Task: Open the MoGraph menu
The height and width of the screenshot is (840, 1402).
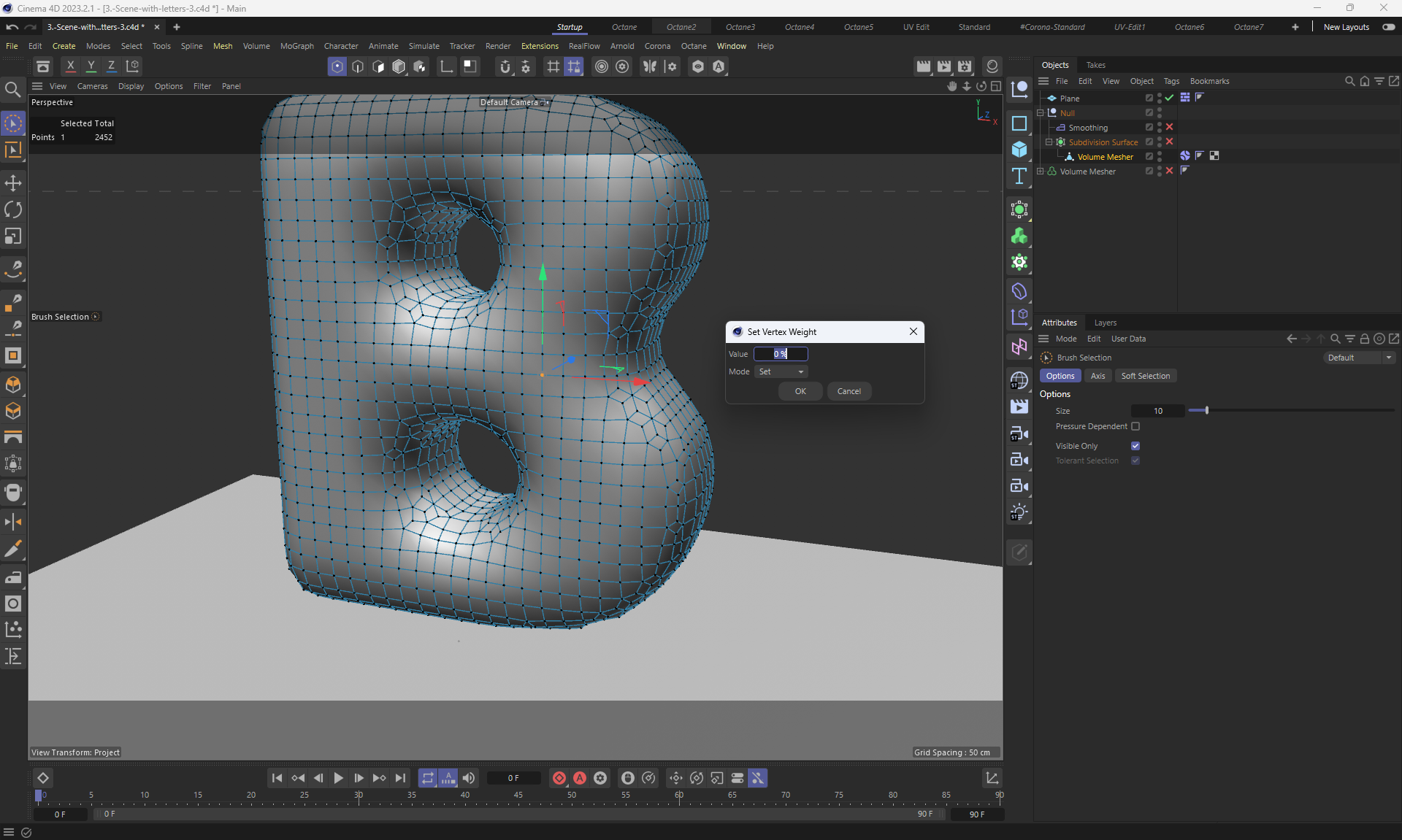Action: (296, 46)
